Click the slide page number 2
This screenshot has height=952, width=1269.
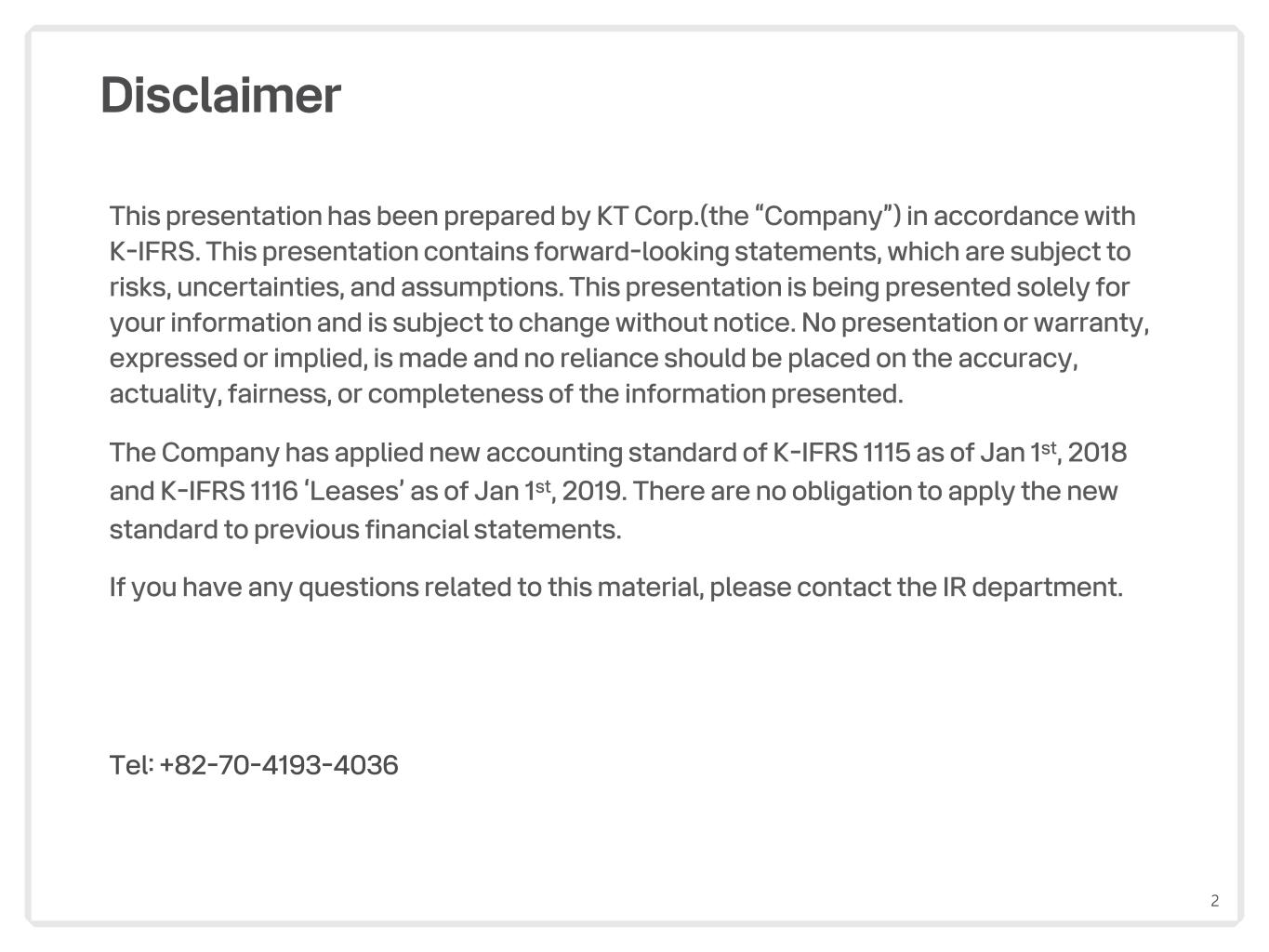[x=1214, y=900]
